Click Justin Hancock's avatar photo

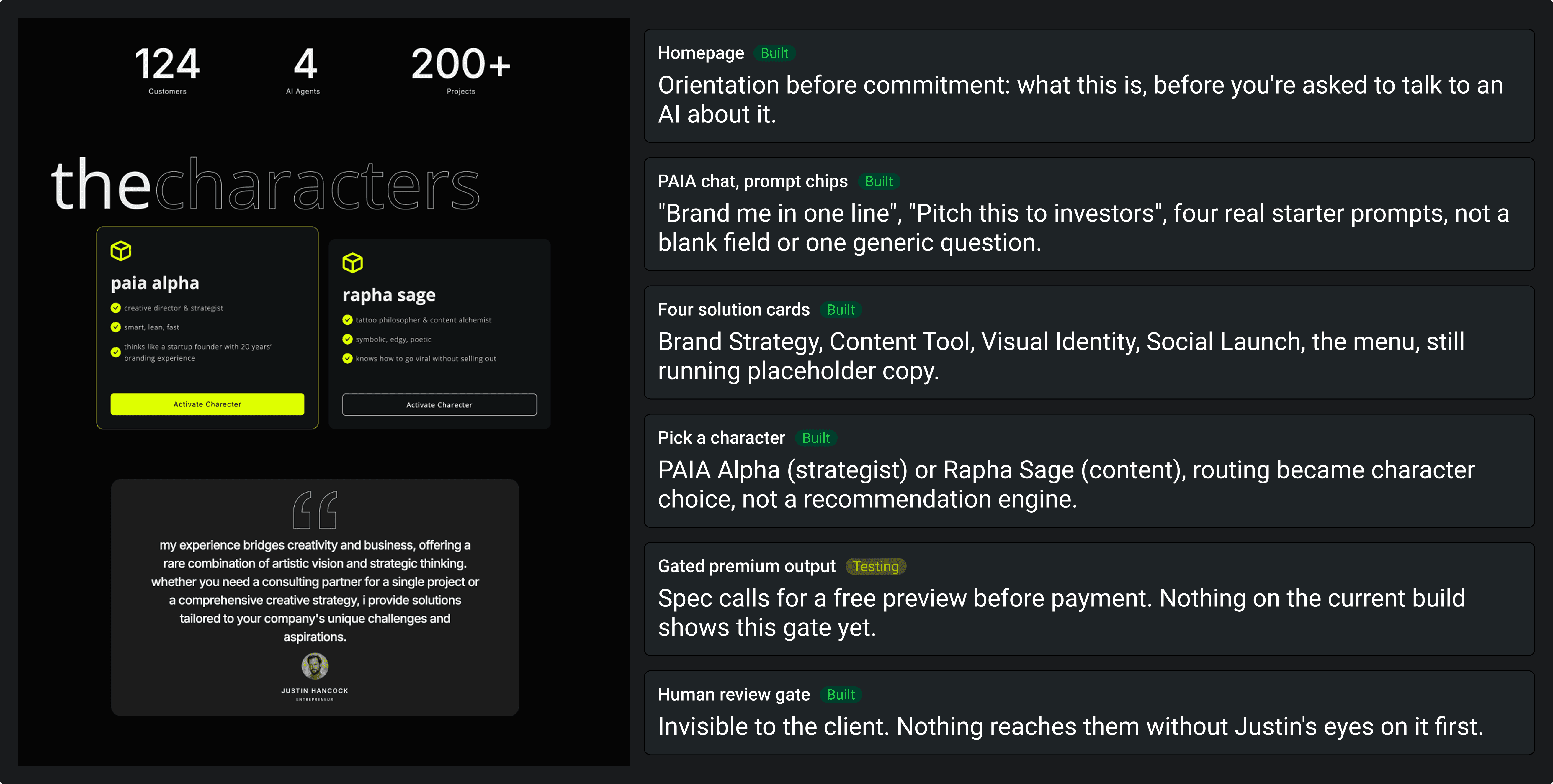pos(315,667)
